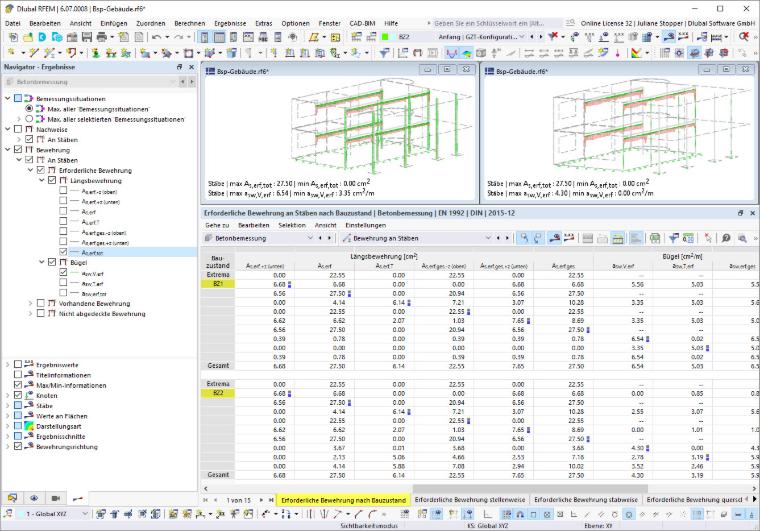Enable the Vorhandene Bewehrung checkbox
The width and height of the screenshot is (760, 531).
pyautogui.click(x=41, y=303)
